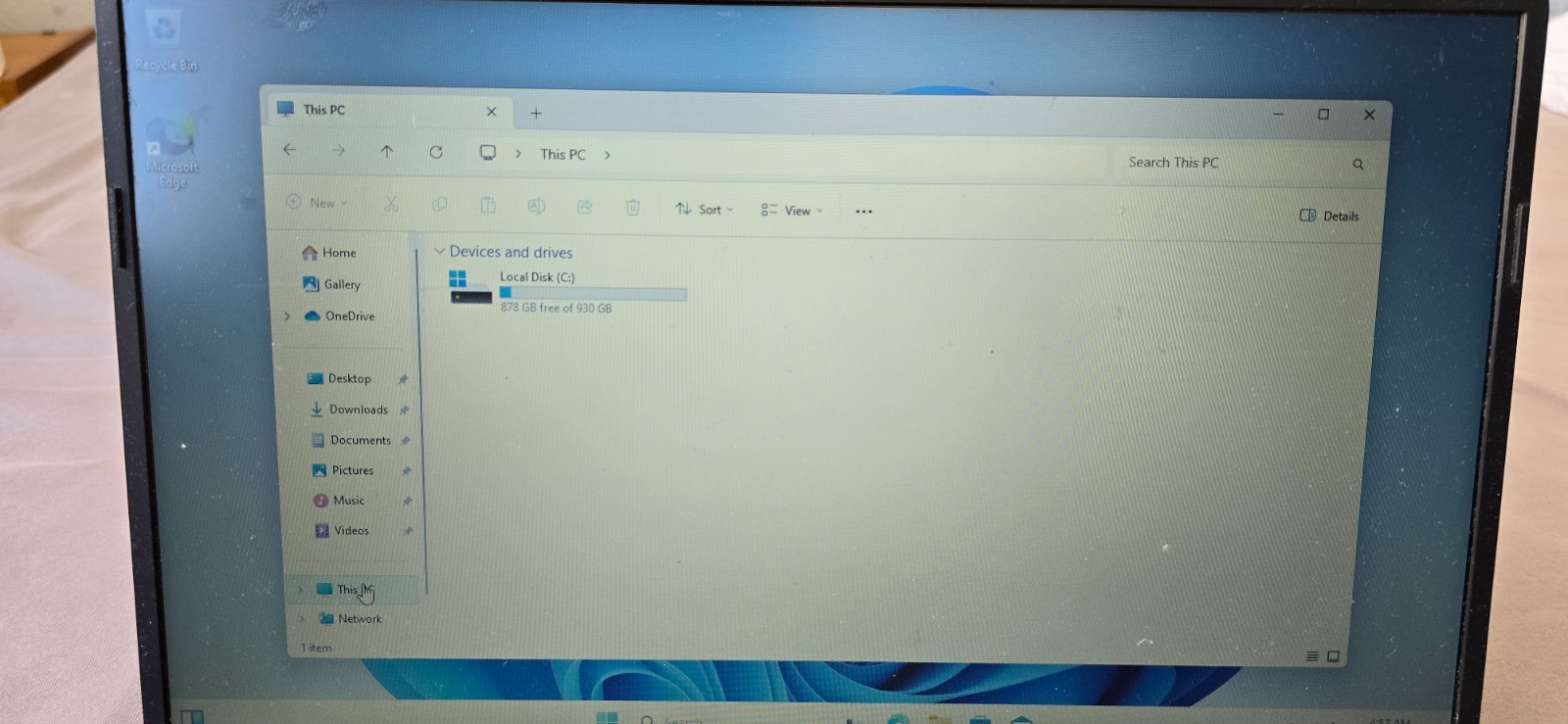The height and width of the screenshot is (724, 1568).
Task: Add a new File Explorer tab
Action: click(x=536, y=114)
